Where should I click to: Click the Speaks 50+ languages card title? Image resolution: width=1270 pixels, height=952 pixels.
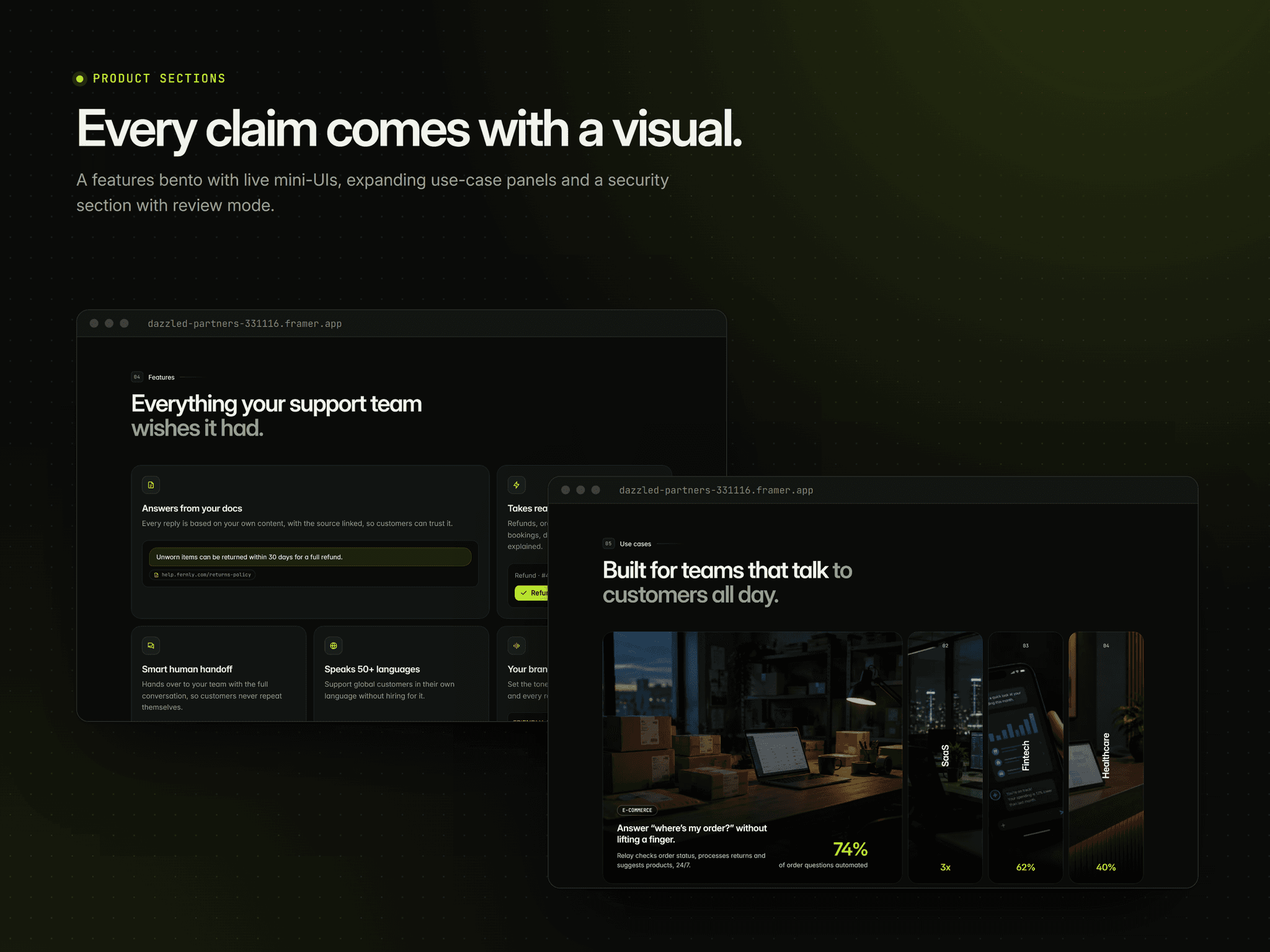coord(372,669)
